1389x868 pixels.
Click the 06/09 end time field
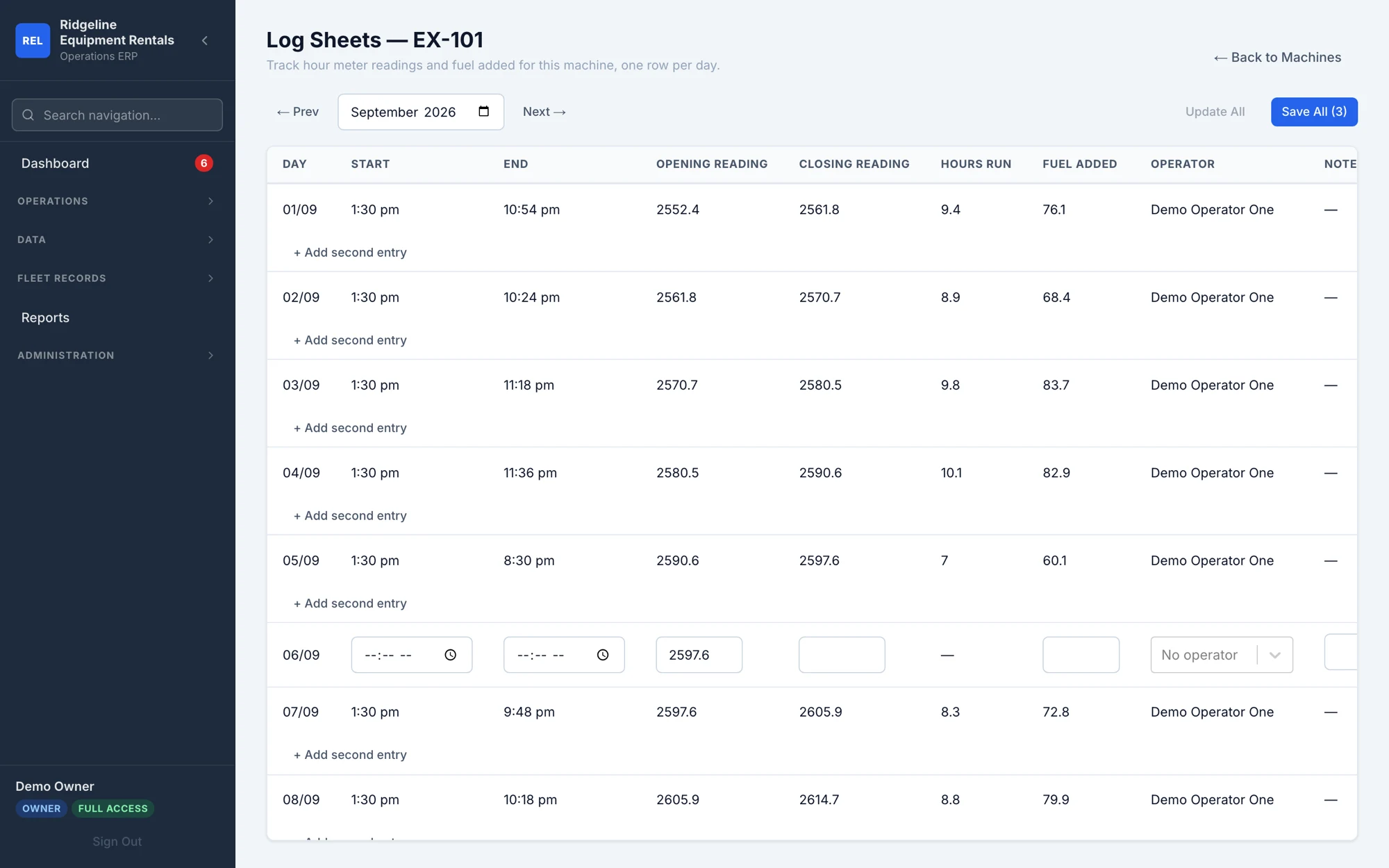[564, 655]
